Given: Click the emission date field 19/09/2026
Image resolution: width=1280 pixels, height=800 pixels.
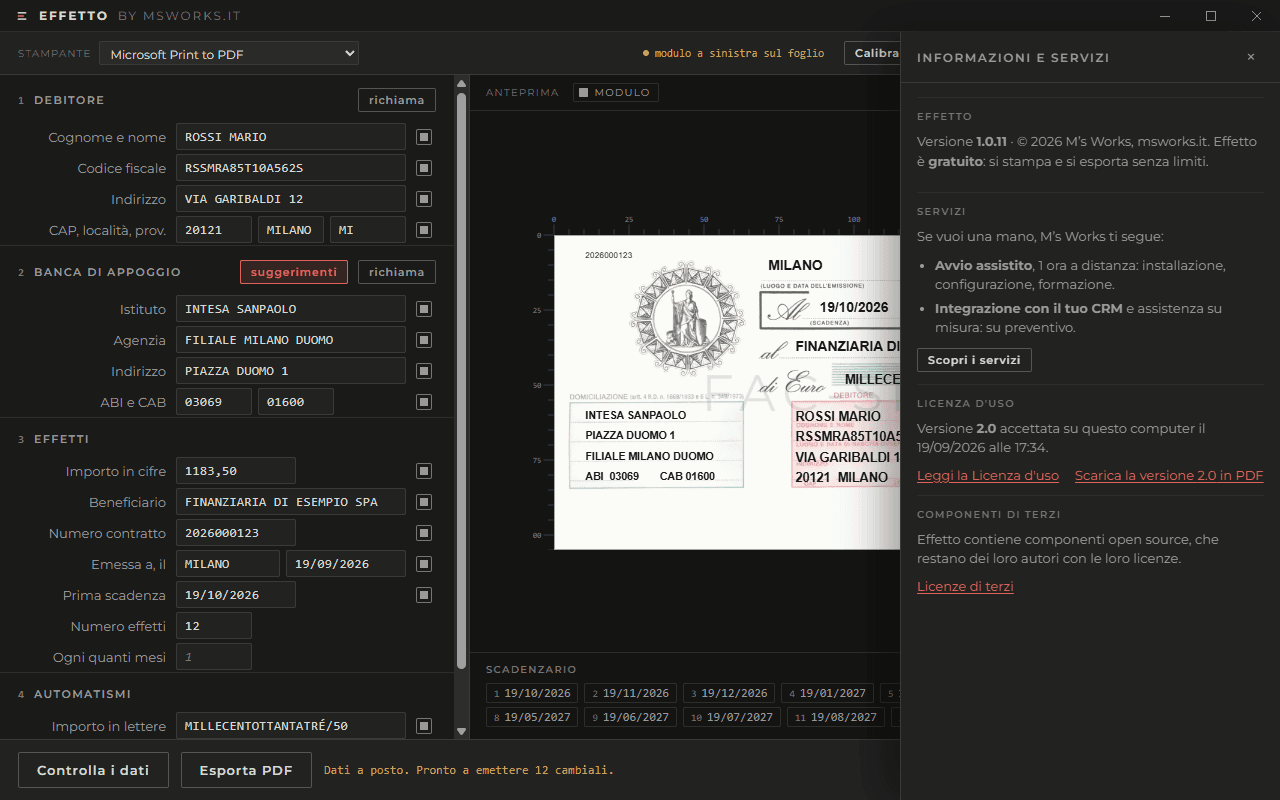Looking at the screenshot, I should tap(346, 564).
